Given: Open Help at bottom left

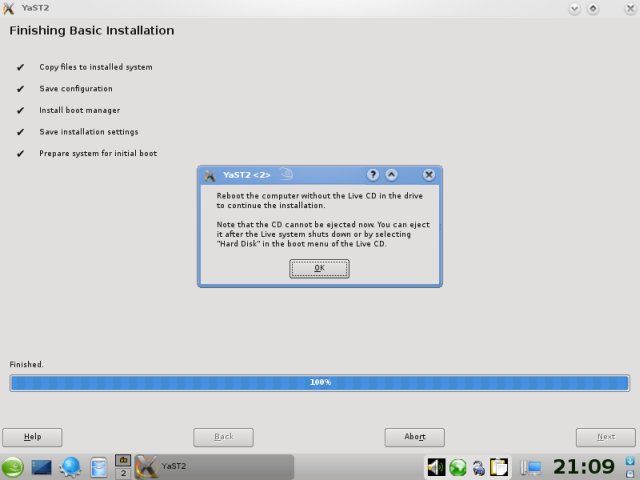Looking at the screenshot, I should 32,437.
